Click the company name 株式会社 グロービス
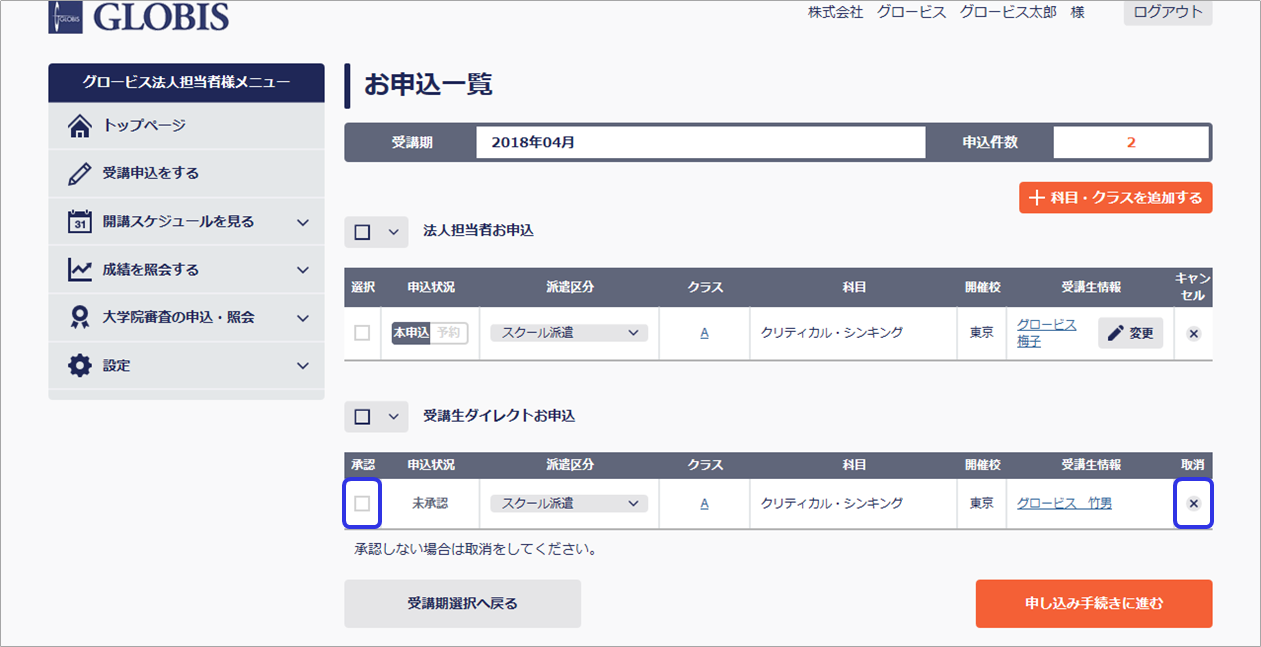The width and height of the screenshot is (1261, 647). coord(877,13)
